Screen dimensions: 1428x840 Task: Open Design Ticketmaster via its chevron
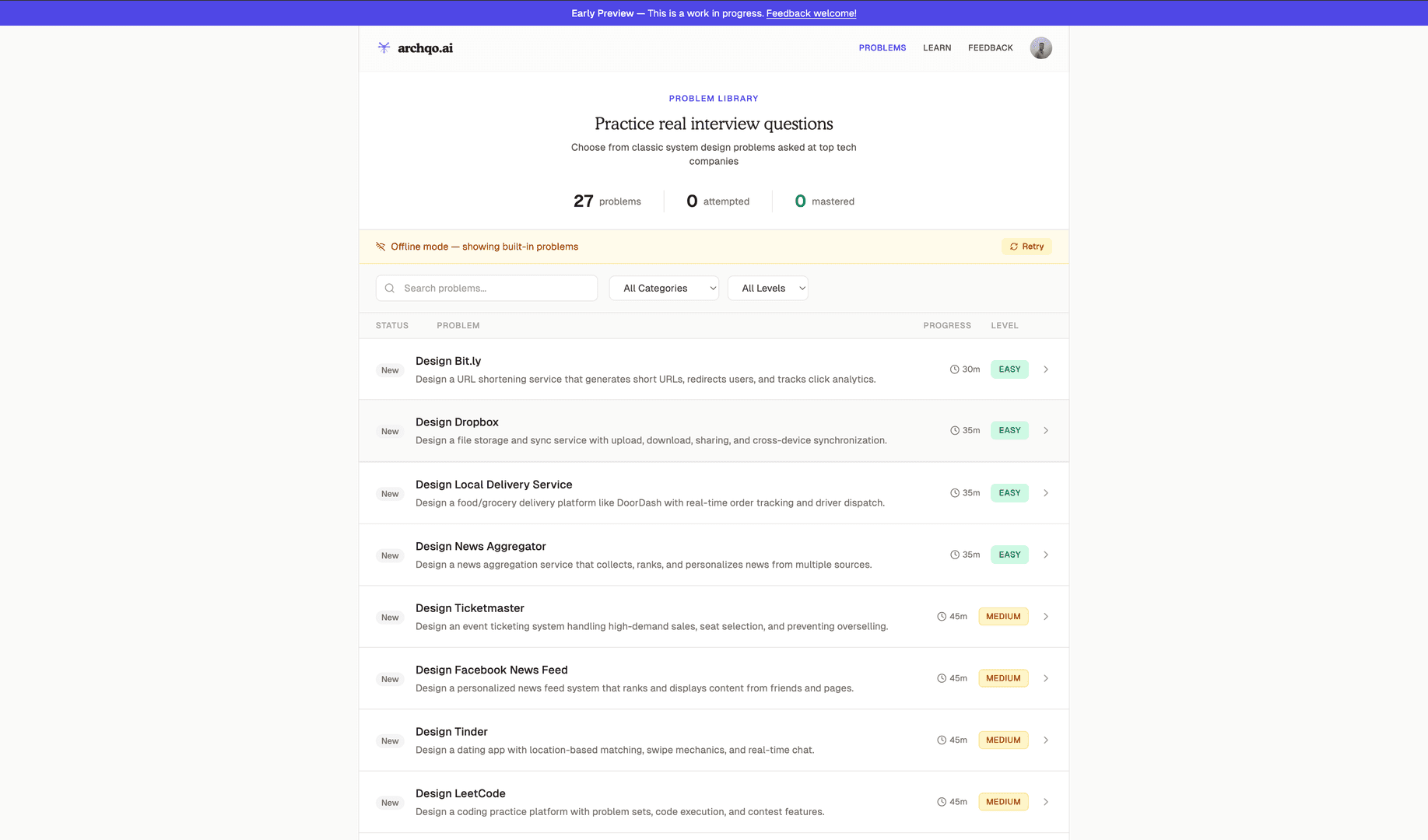[x=1046, y=617]
